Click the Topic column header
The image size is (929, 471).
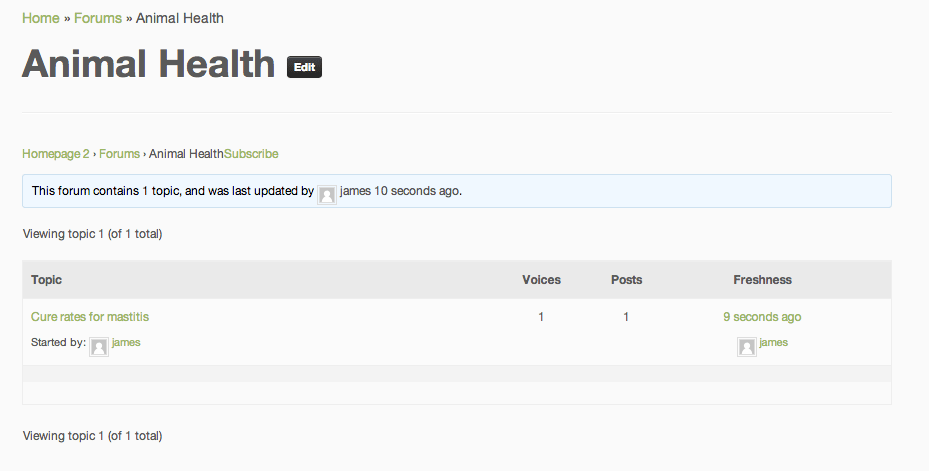coord(47,280)
